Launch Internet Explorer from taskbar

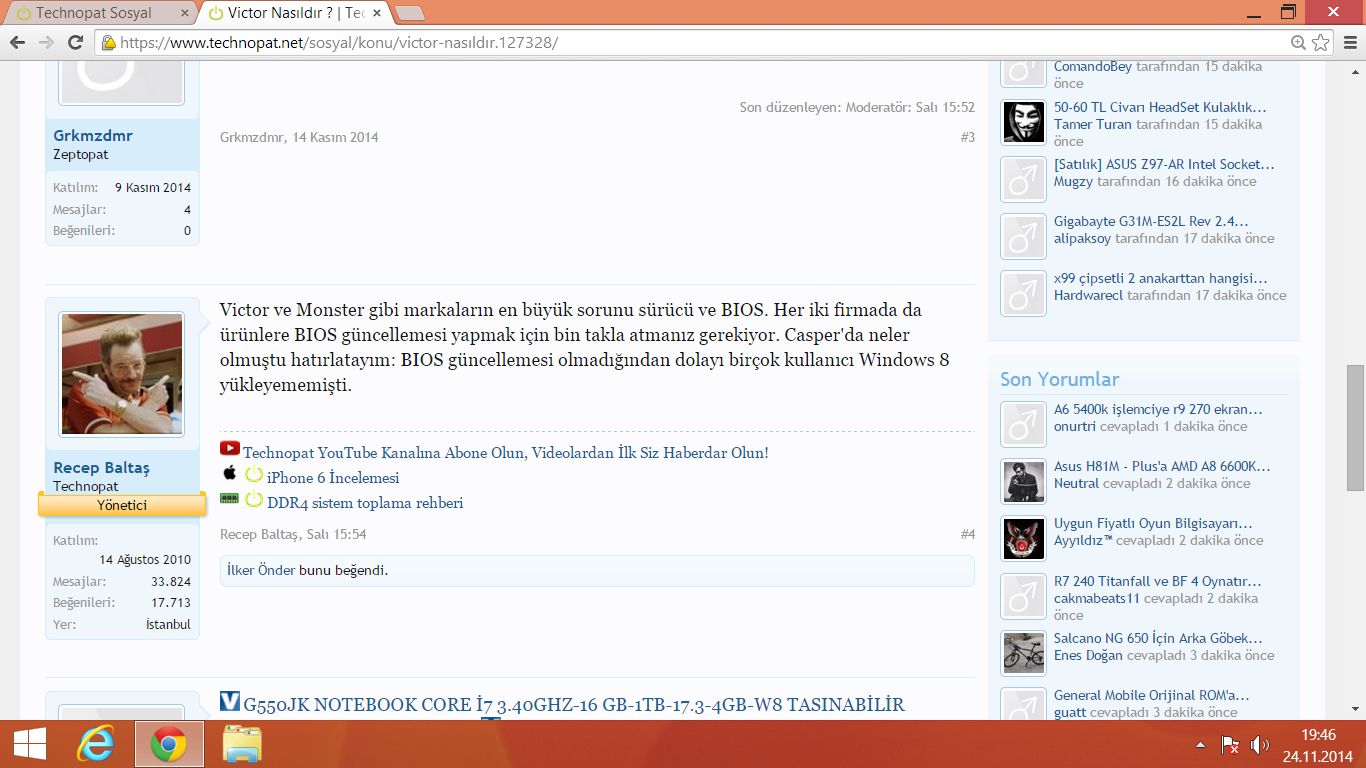click(x=96, y=744)
